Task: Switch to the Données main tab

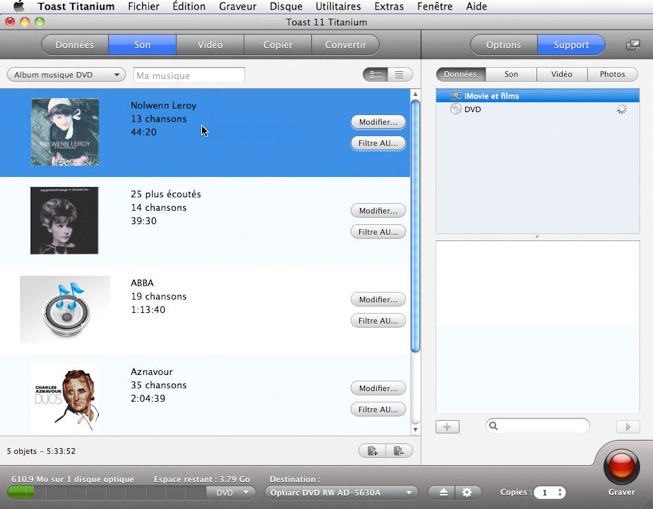Action: pyautogui.click(x=75, y=45)
